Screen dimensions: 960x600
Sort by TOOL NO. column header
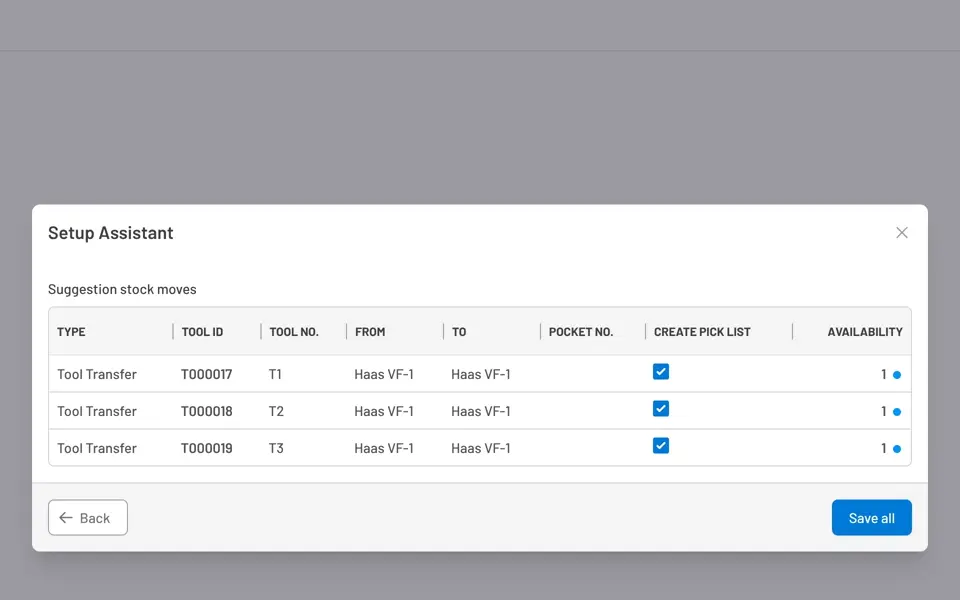[294, 332]
